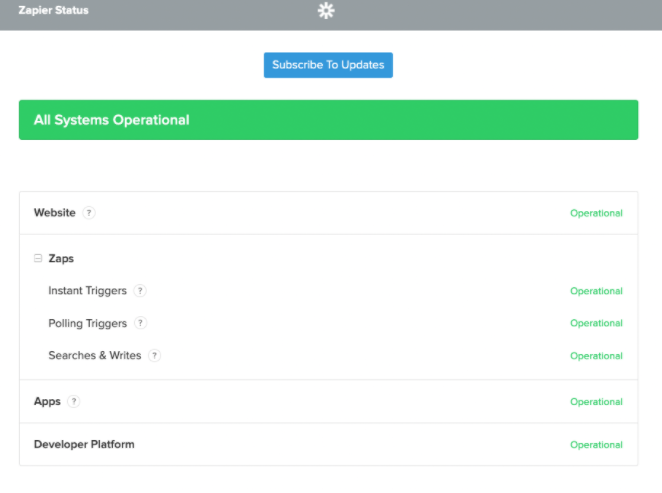Select the Instant Triggers label
662x493 pixels.
(x=87, y=291)
